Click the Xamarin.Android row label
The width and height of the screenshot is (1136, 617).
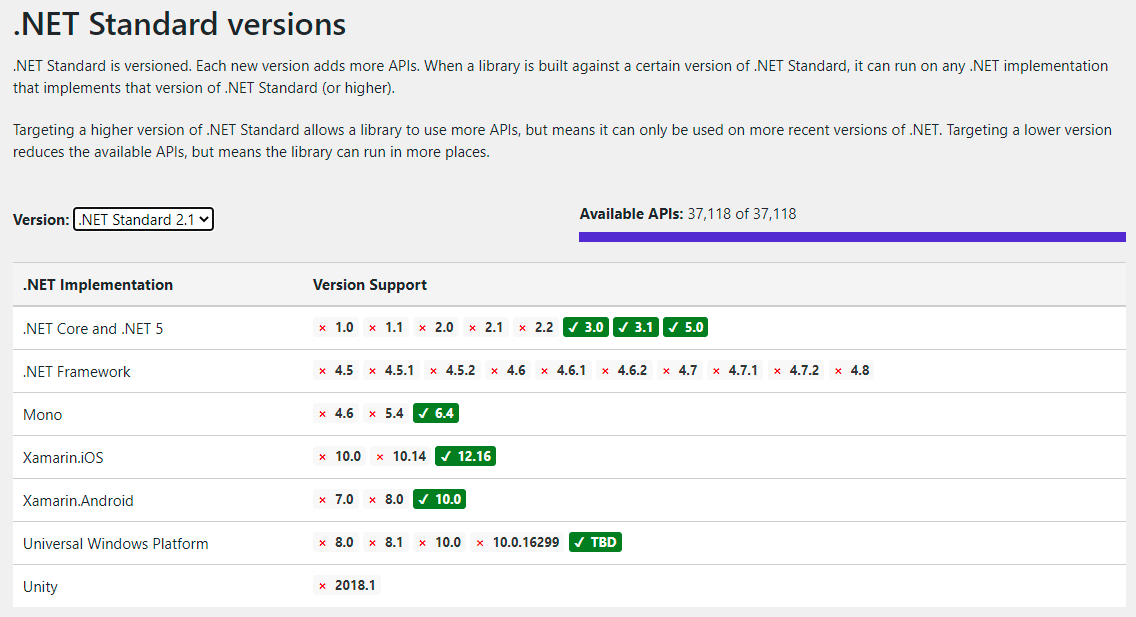78,500
